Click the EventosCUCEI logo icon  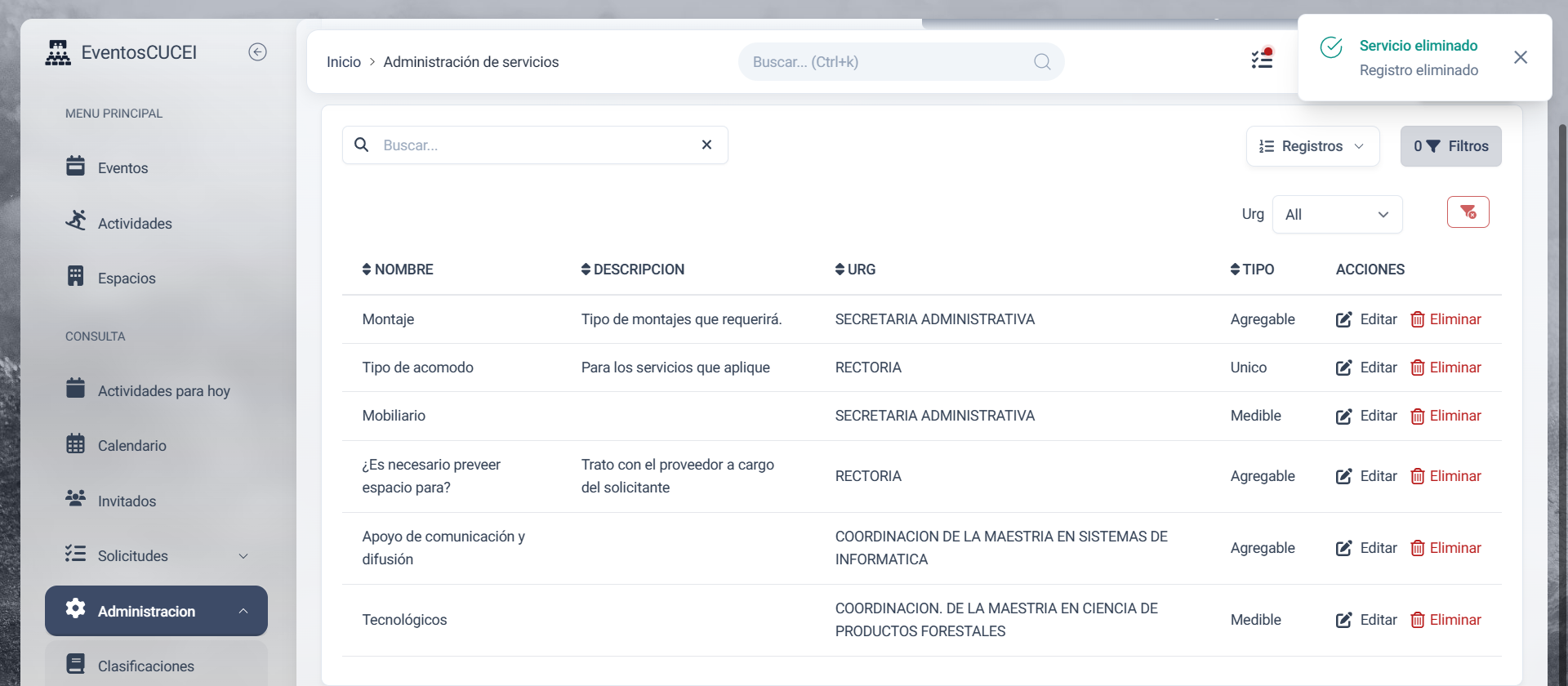(58, 52)
